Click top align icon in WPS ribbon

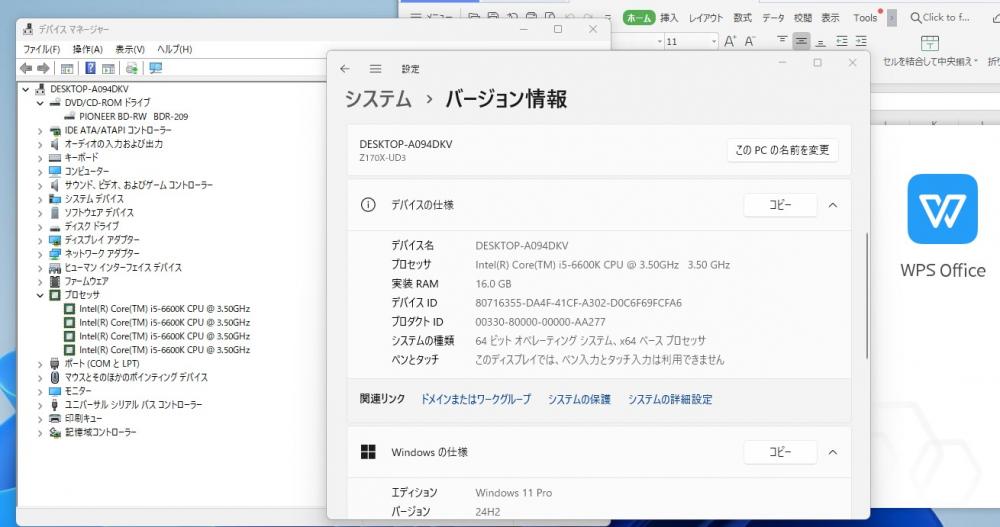(x=782, y=41)
